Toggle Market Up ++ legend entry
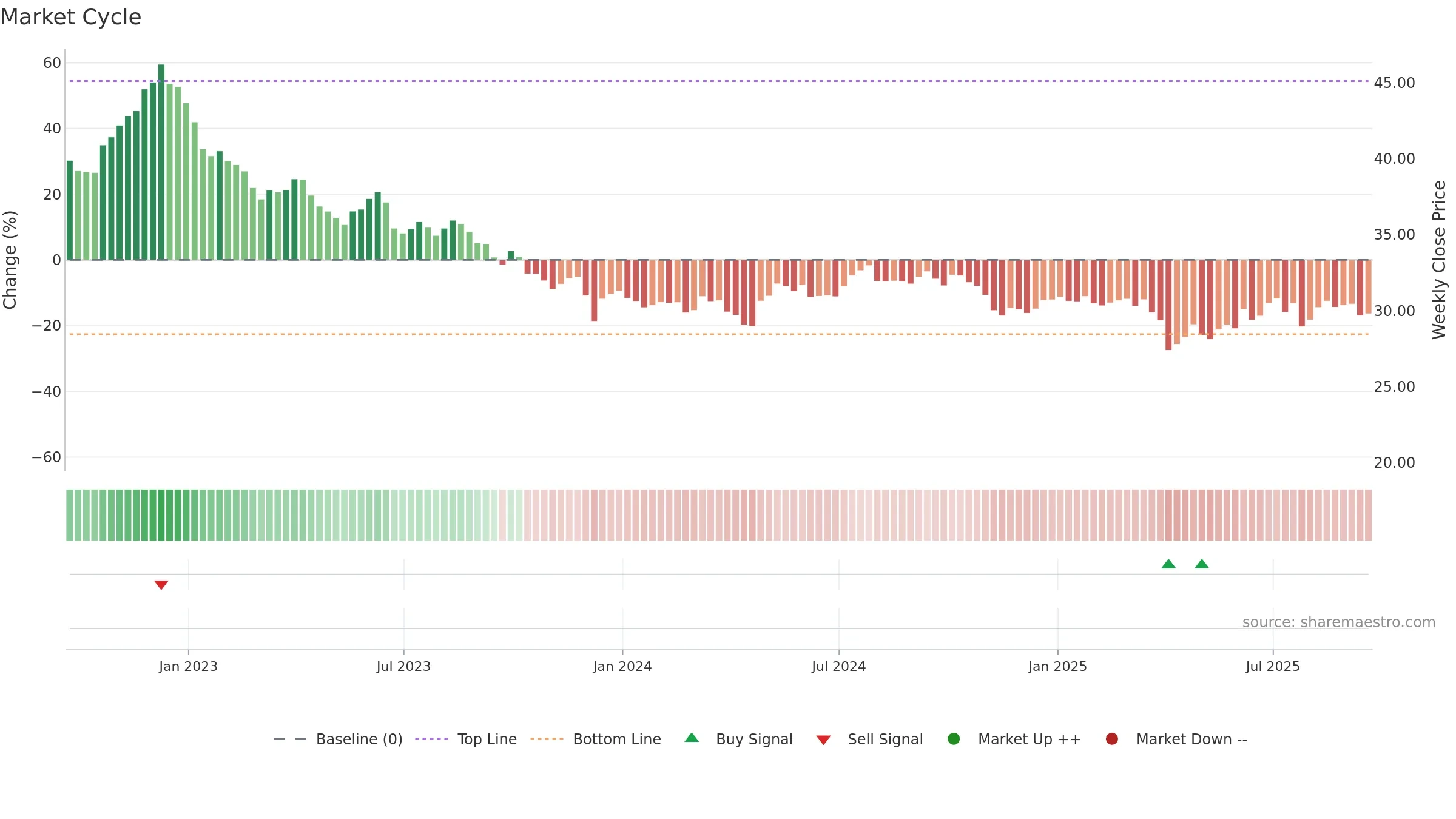1456x819 pixels. (1014, 739)
